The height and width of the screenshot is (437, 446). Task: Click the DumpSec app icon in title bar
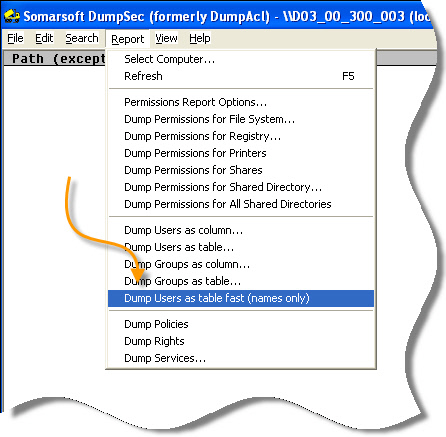pos(12,16)
